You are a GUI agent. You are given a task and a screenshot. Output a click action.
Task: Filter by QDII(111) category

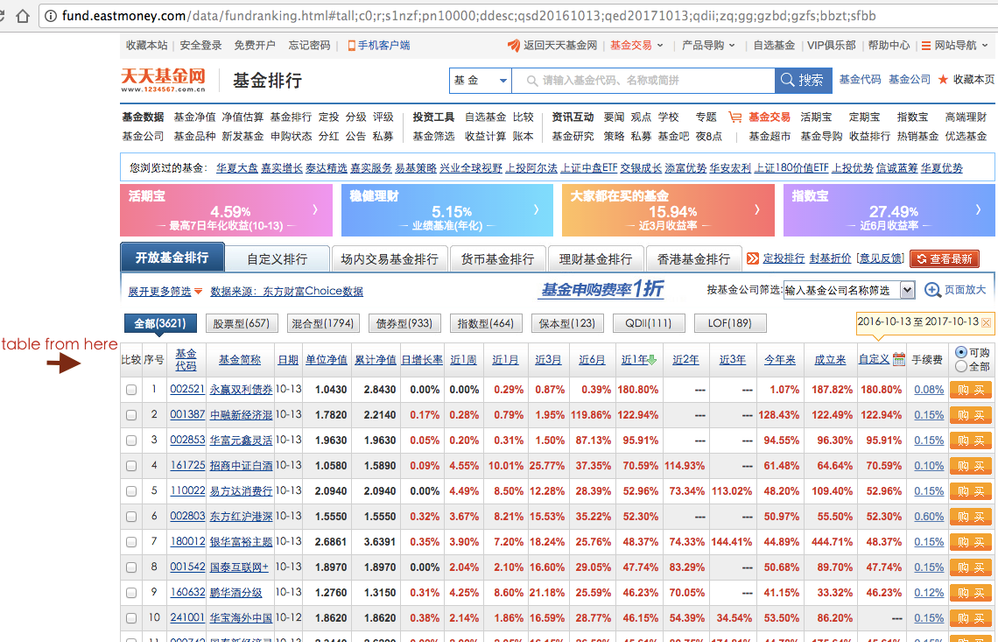pyautogui.click(x=649, y=323)
